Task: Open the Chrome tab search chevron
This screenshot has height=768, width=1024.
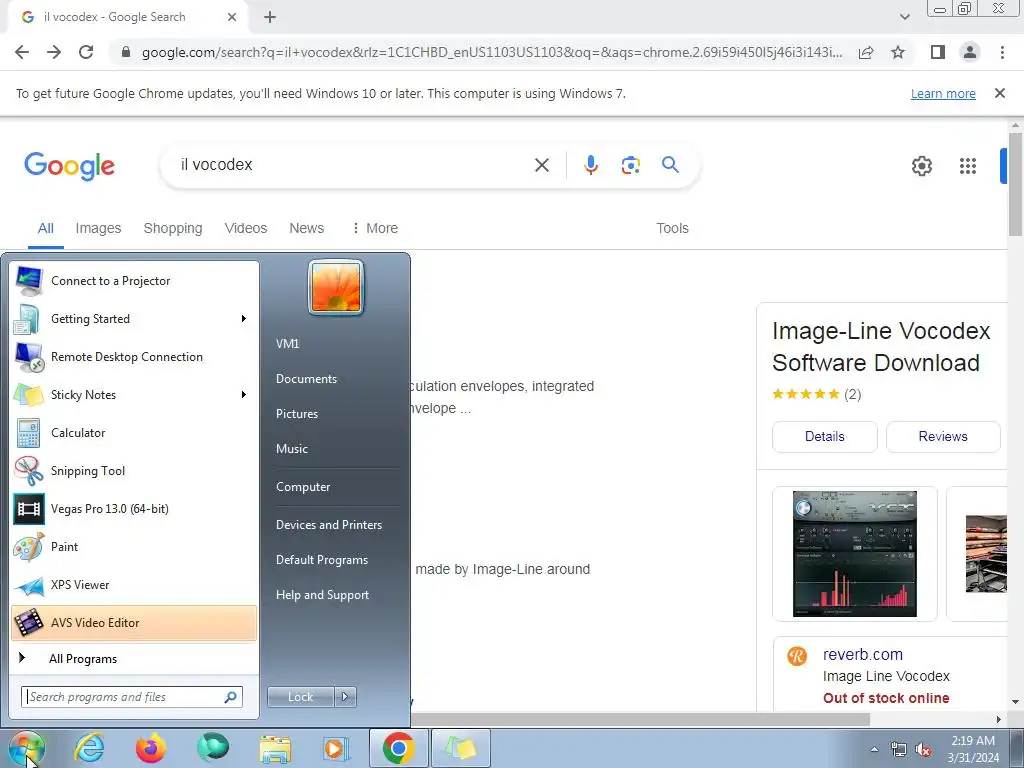Action: click(904, 17)
